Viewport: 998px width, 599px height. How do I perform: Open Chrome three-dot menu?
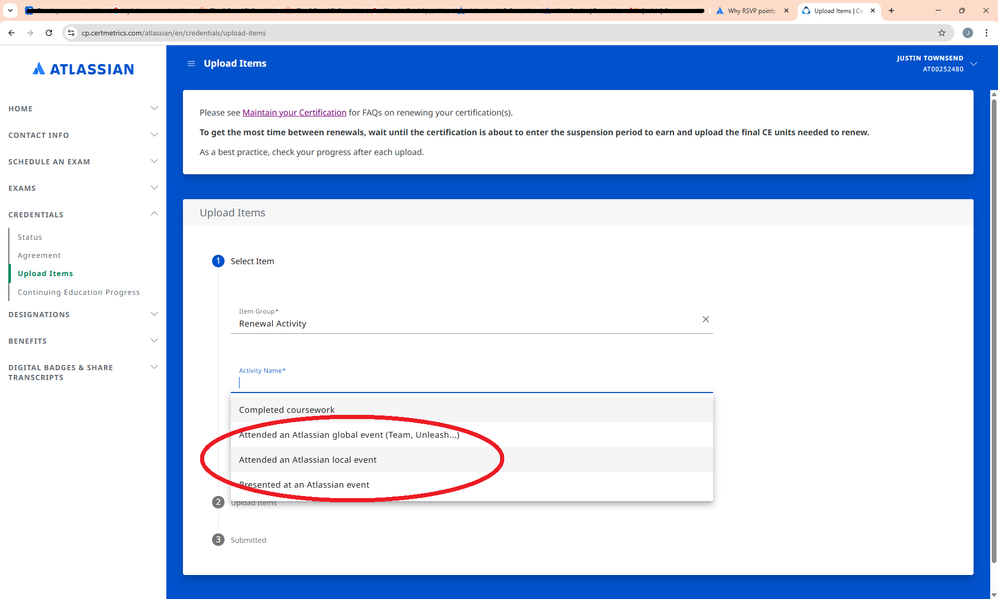pos(986,32)
